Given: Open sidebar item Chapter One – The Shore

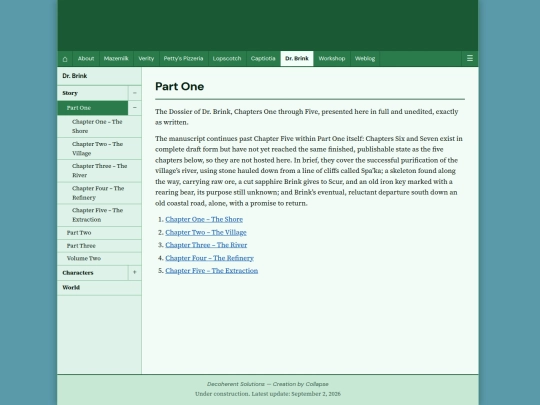Looking at the screenshot, I should coord(99,126).
